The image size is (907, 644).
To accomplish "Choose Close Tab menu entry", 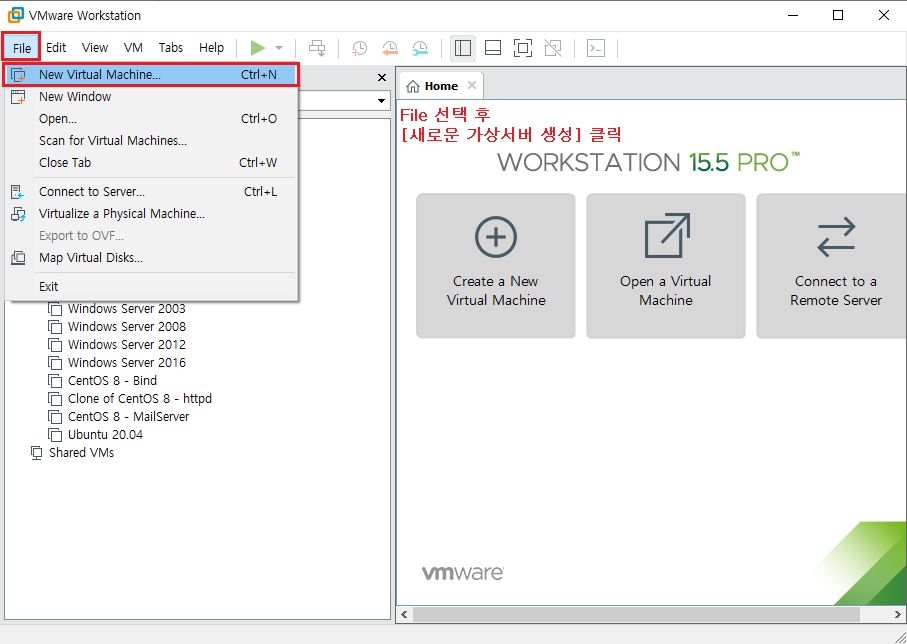I will (x=152, y=163).
